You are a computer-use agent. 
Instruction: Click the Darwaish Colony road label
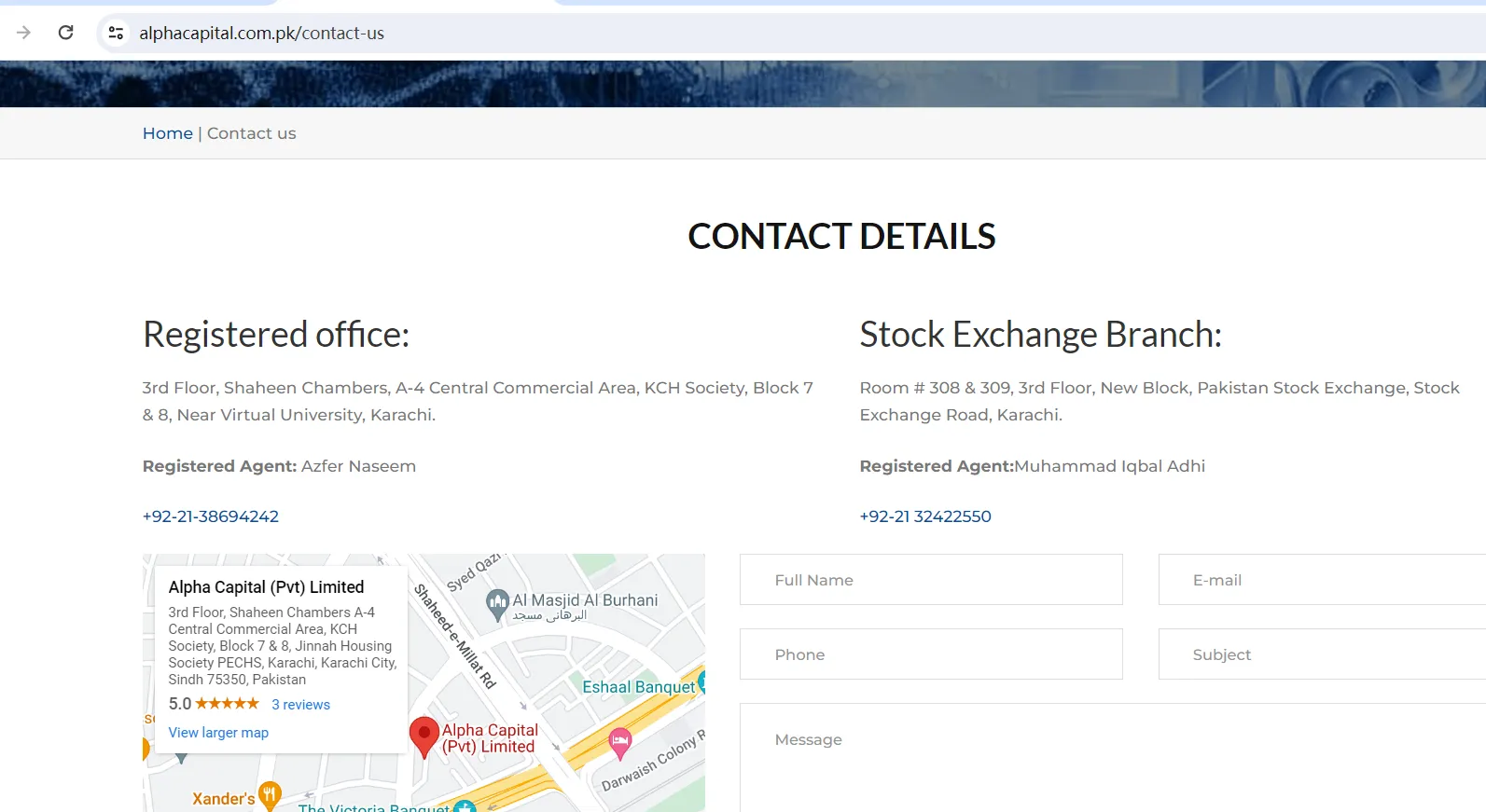653,761
